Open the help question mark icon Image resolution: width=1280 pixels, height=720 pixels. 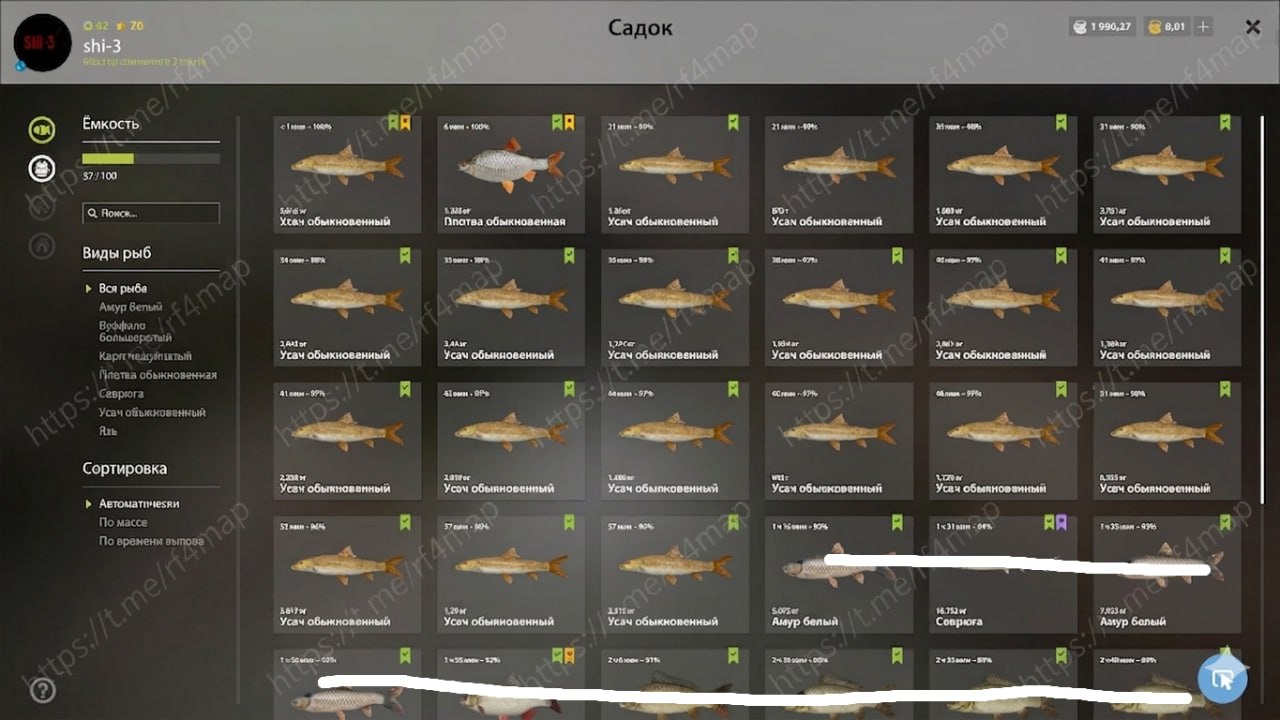point(43,690)
